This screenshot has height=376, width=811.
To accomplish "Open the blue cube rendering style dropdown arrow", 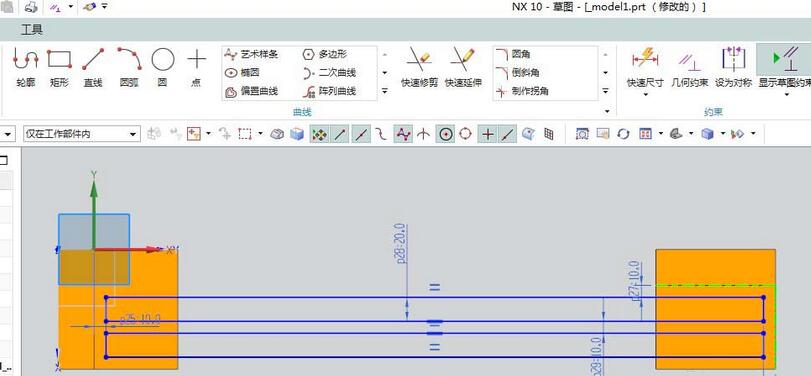I will click(x=723, y=134).
